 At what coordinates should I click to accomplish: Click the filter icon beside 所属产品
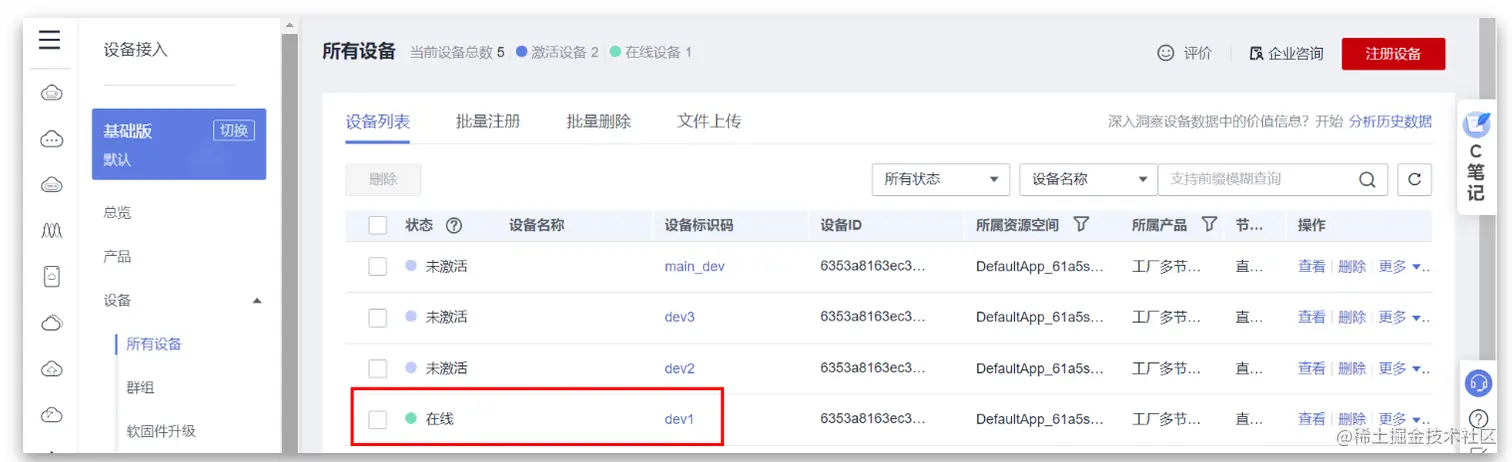point(1209,224)
